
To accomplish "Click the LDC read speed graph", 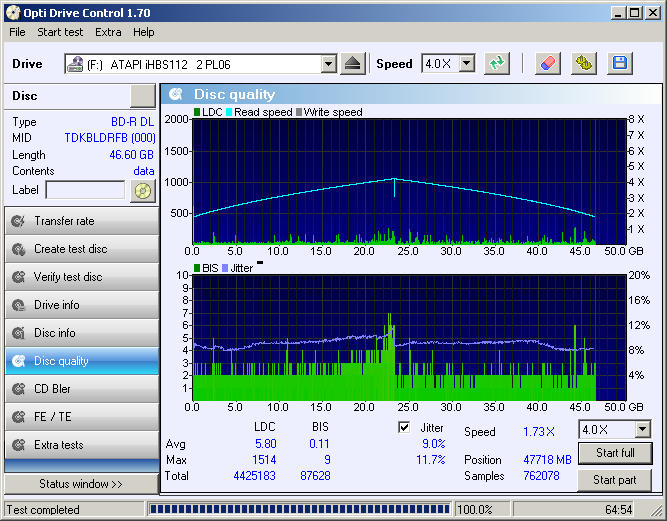I will click(x=410, y=182).
